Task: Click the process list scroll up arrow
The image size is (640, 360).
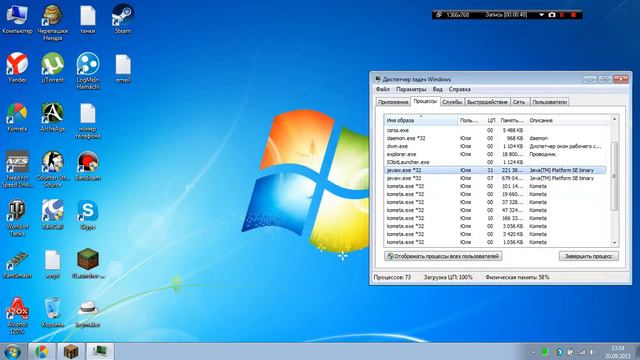Action: 614,119
